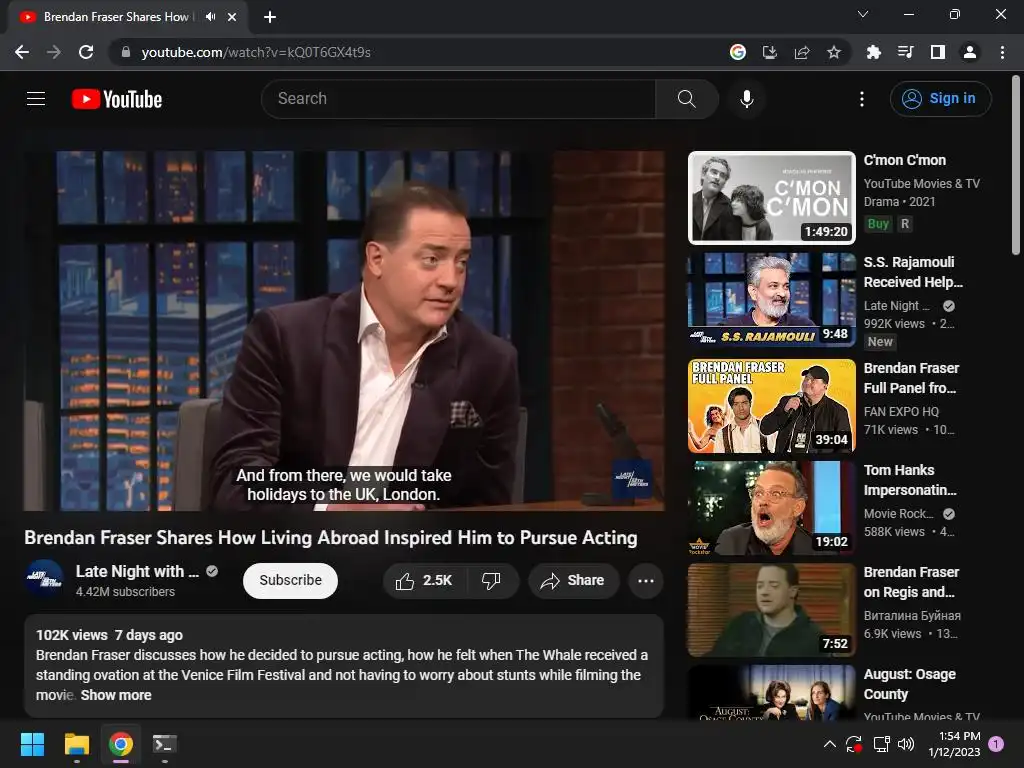This screenshot has height=768, width=1024.
Task: Open August: Osage County title
Action: 909,684
